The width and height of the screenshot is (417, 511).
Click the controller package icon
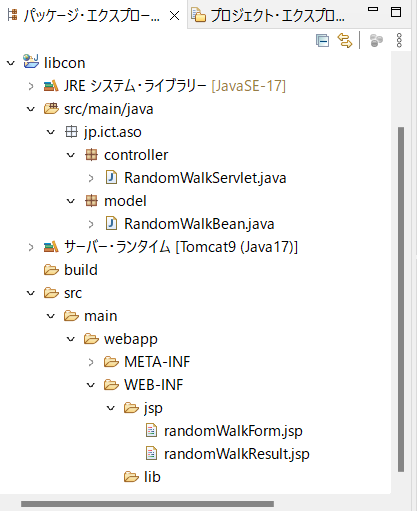tap(91, 155)
